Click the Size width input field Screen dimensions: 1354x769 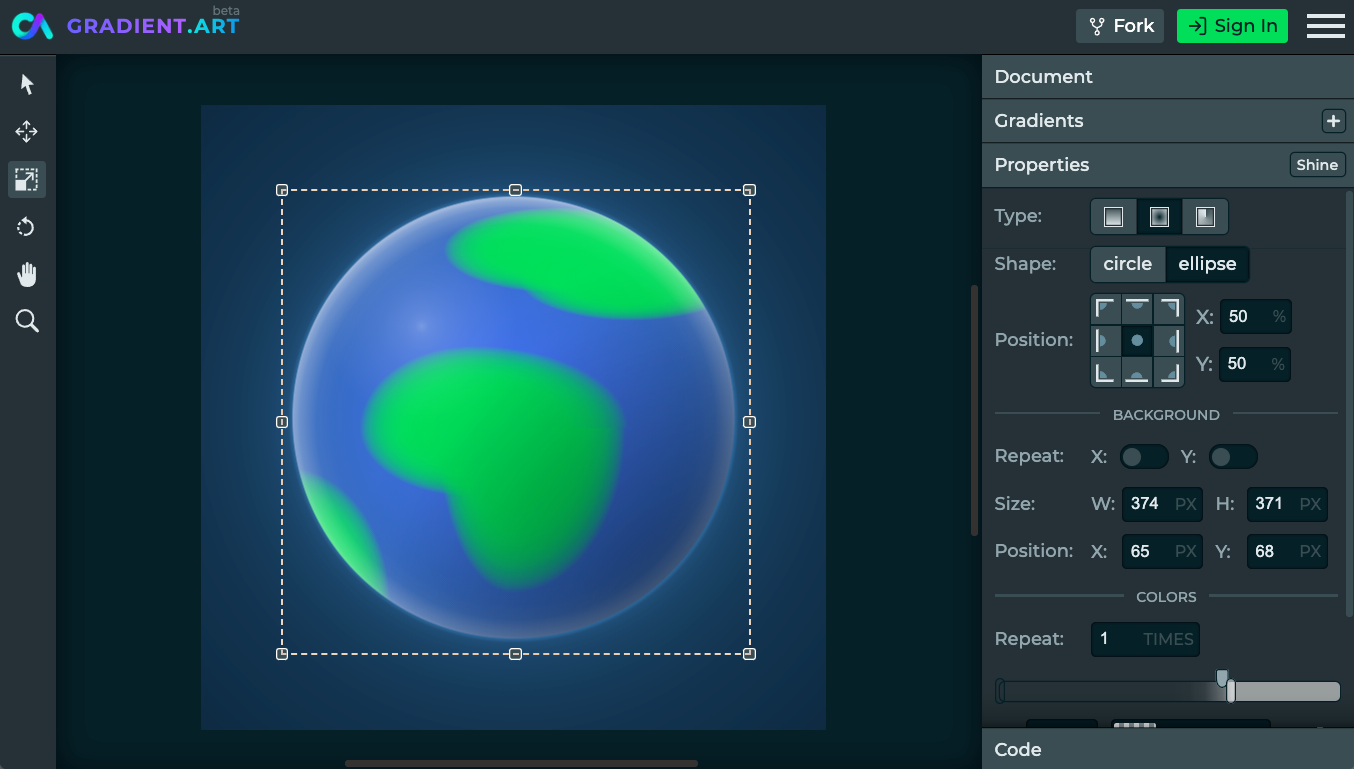[x=1162, y=504]
